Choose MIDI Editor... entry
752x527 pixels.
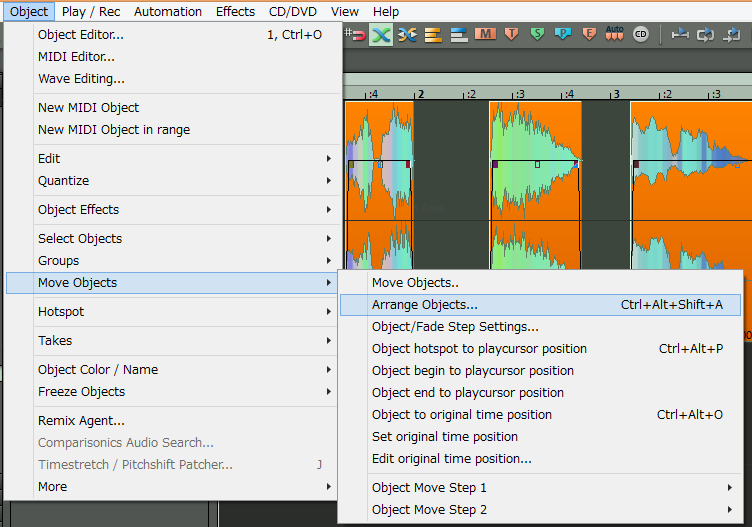(173, 57)
